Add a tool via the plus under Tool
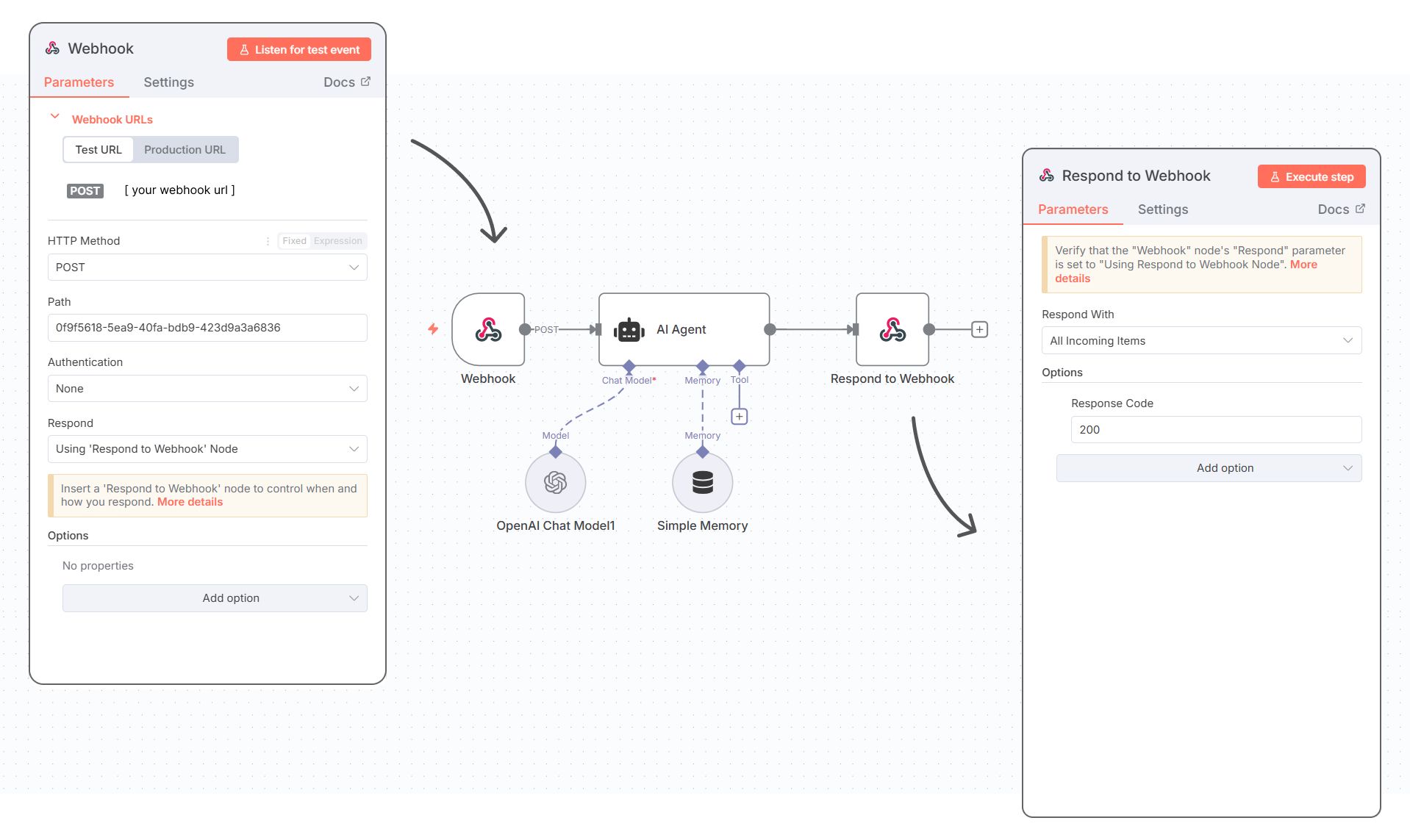 pyautogui.click(x=739, y=417)
